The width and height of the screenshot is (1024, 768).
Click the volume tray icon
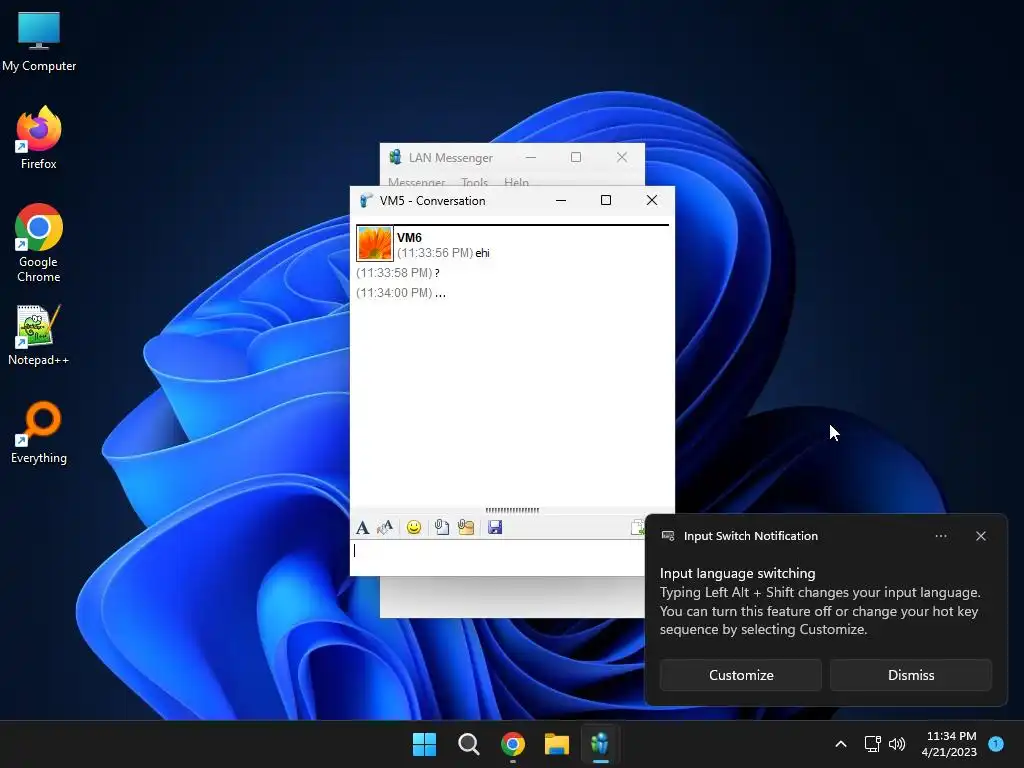897,744
